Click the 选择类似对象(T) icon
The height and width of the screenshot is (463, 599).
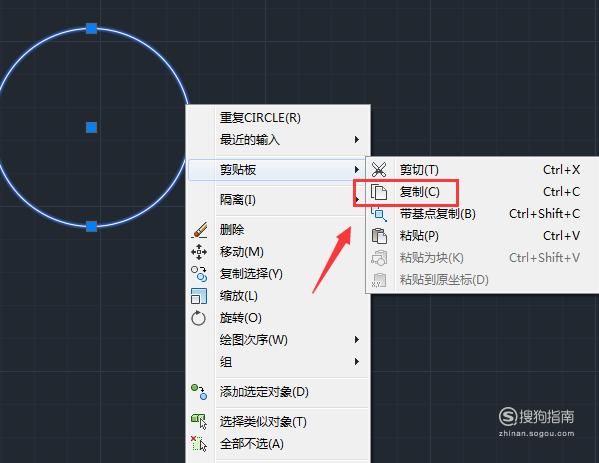199,422
